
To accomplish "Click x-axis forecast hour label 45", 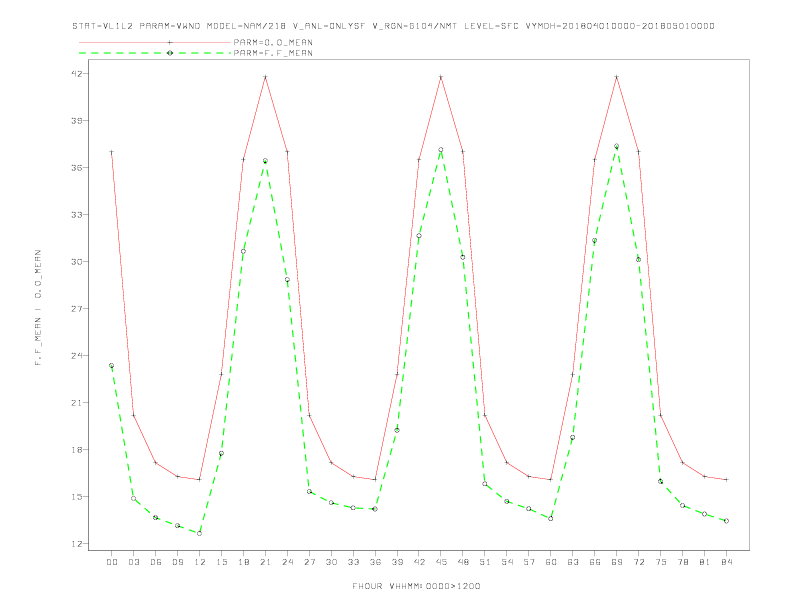I will [441, 562].
